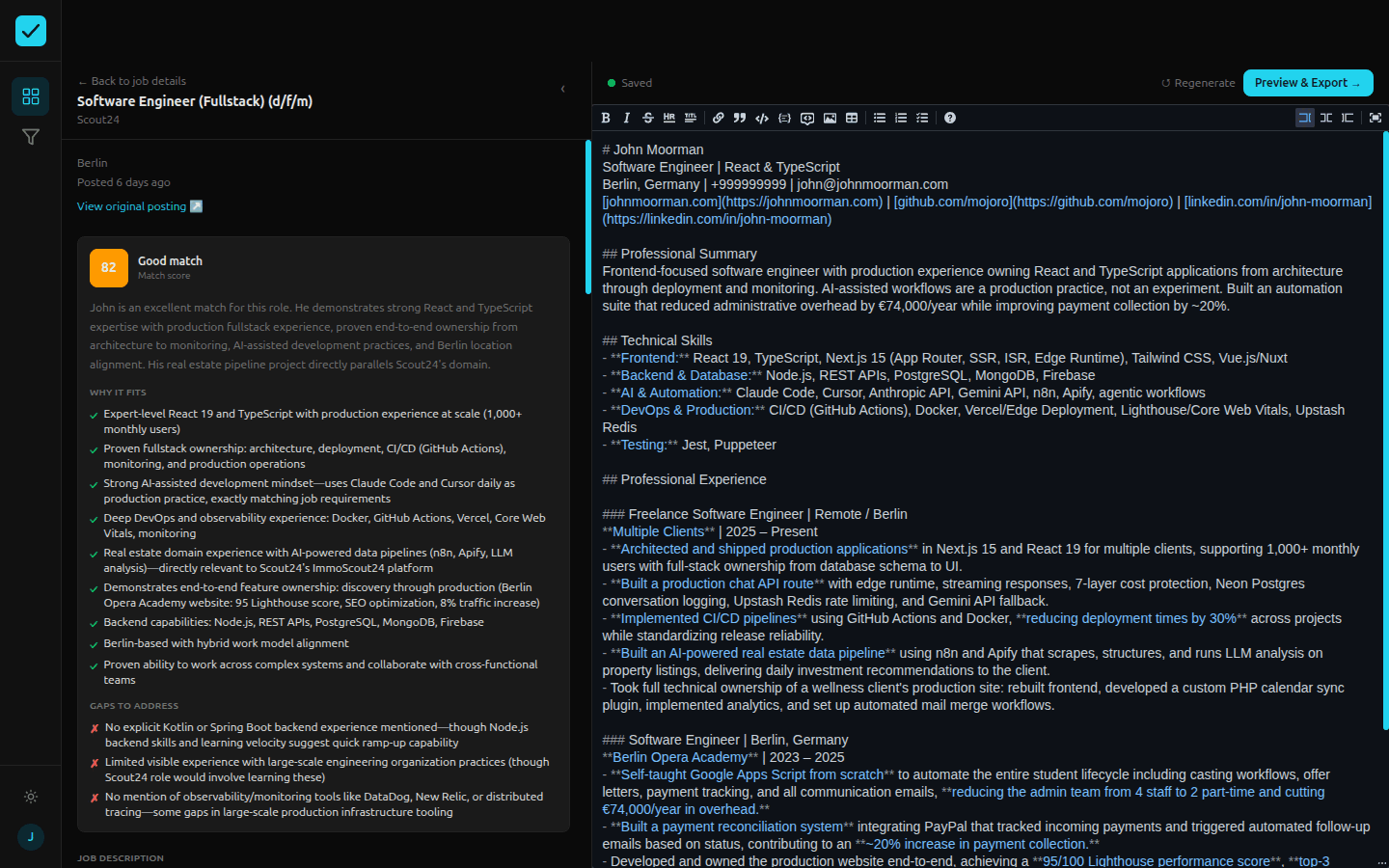Open the help icon in the toolbar
Viewport: 1389px width, 868px height.
[x=950, y=118]
